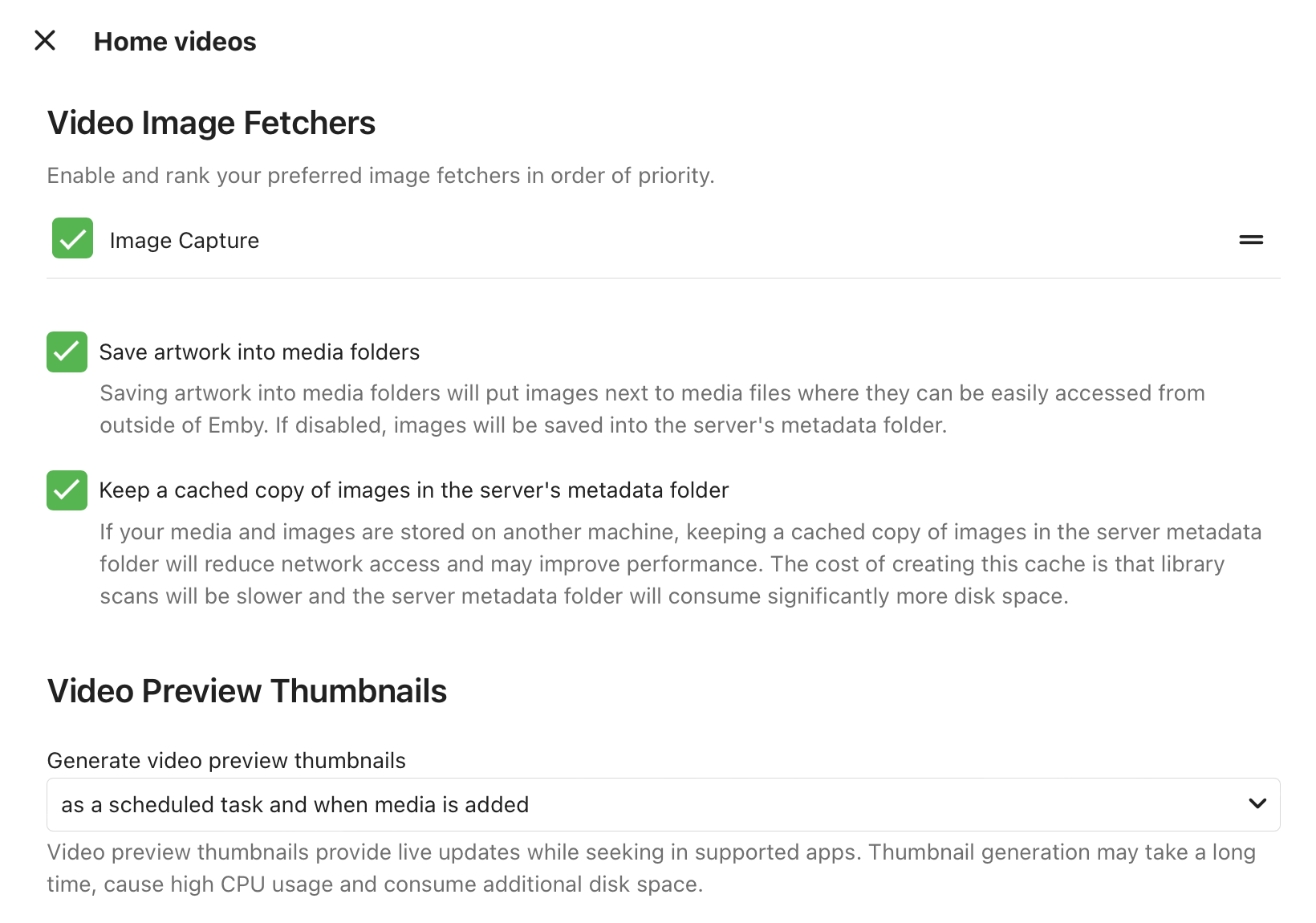Screen dimensions: 1316x923
Task: Click the Video Preview Thumbnails heading
Action: tap(246, 691)
